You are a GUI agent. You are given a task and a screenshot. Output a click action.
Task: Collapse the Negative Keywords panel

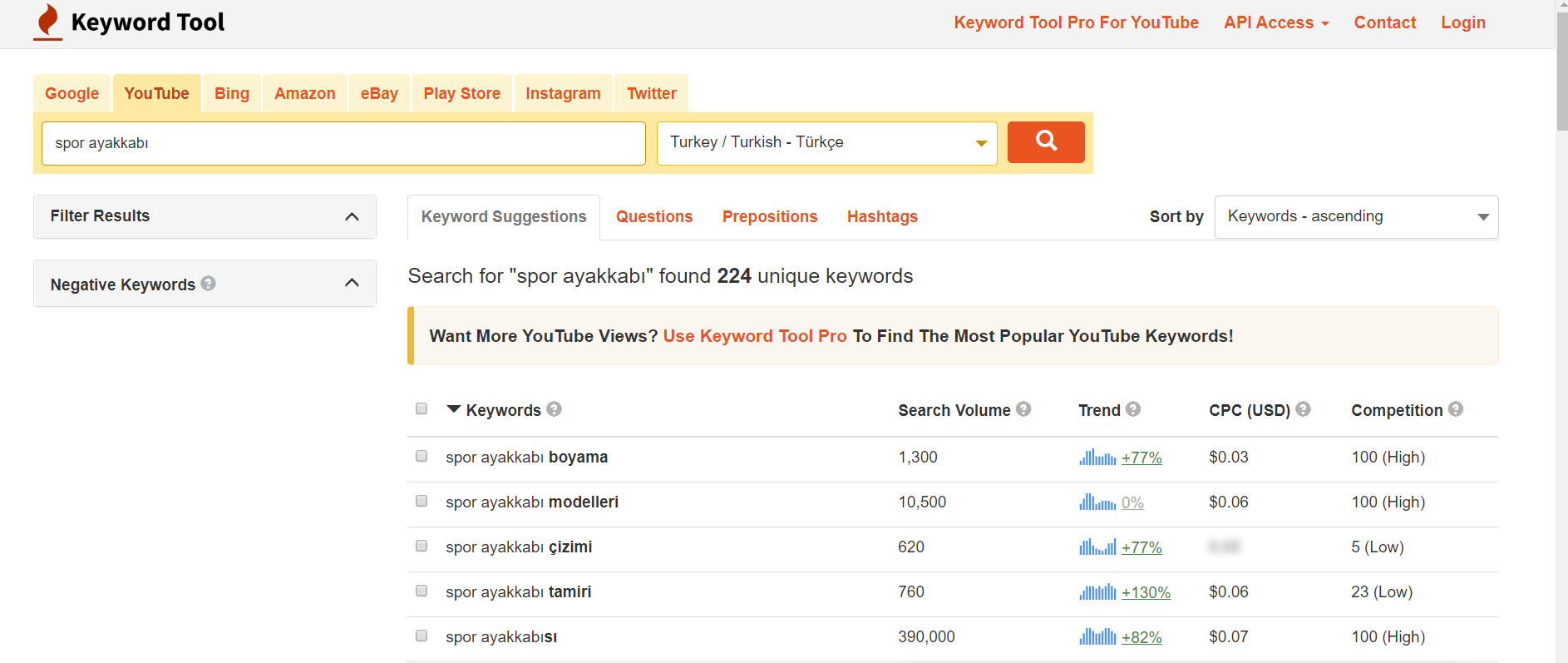(x=352, y=283)
